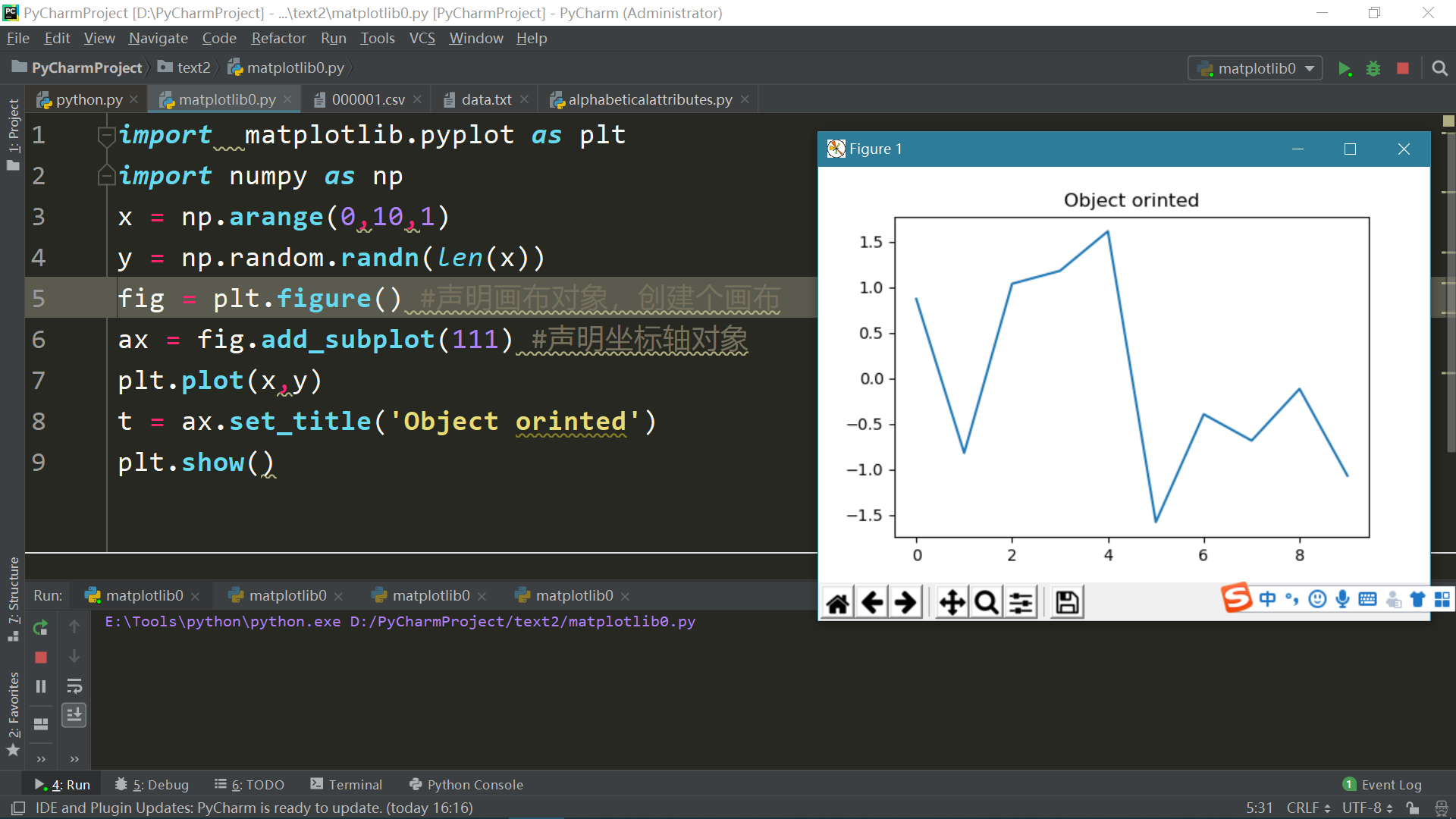Open the Python Console tool window
This screenshot has width=1456, height=819.
pyautogui.click(x=466, y=785)
